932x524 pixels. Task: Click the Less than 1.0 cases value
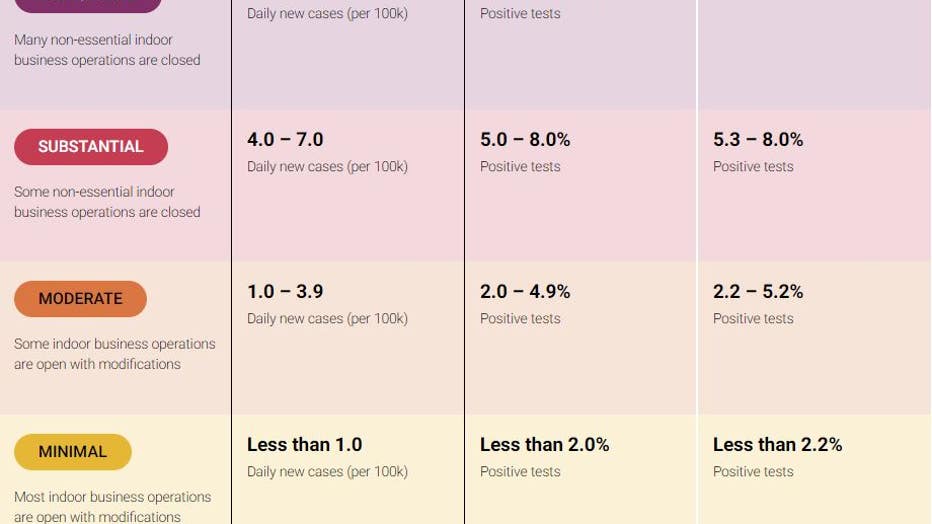304,444
